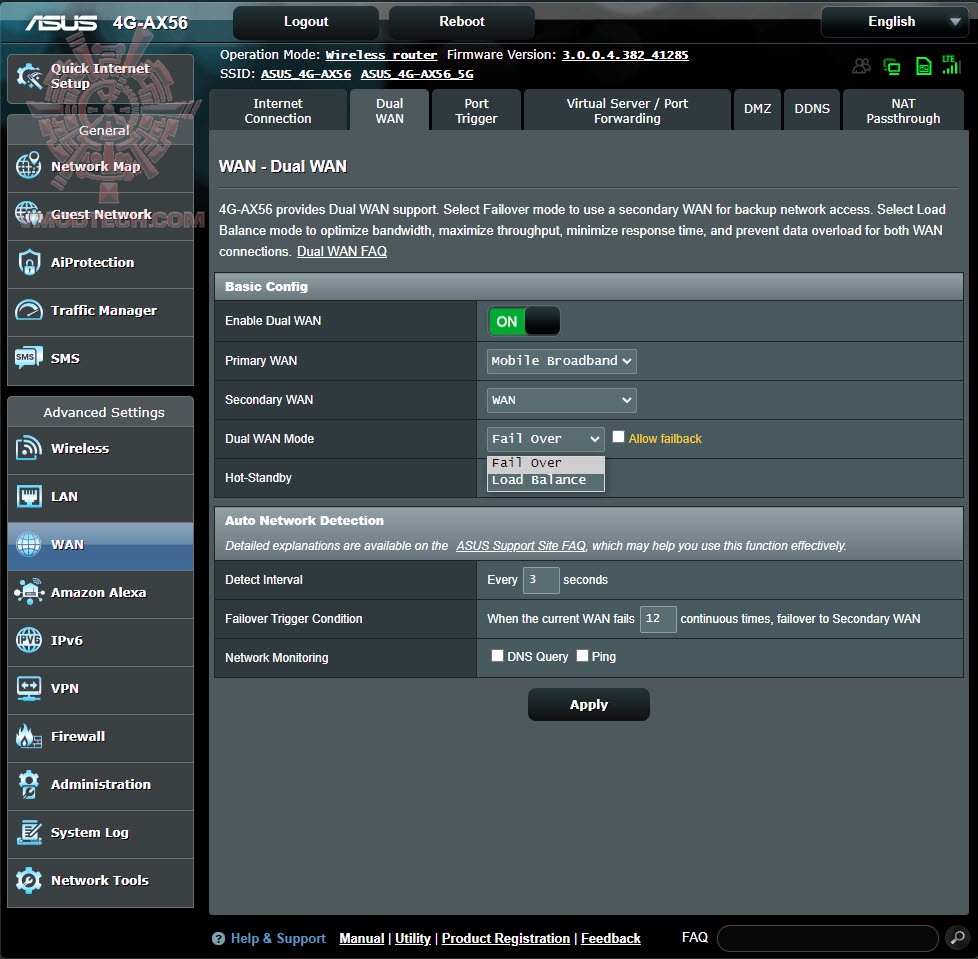Open the Manual link in footer
978x959 pixels.
click(x=362, y=938)
